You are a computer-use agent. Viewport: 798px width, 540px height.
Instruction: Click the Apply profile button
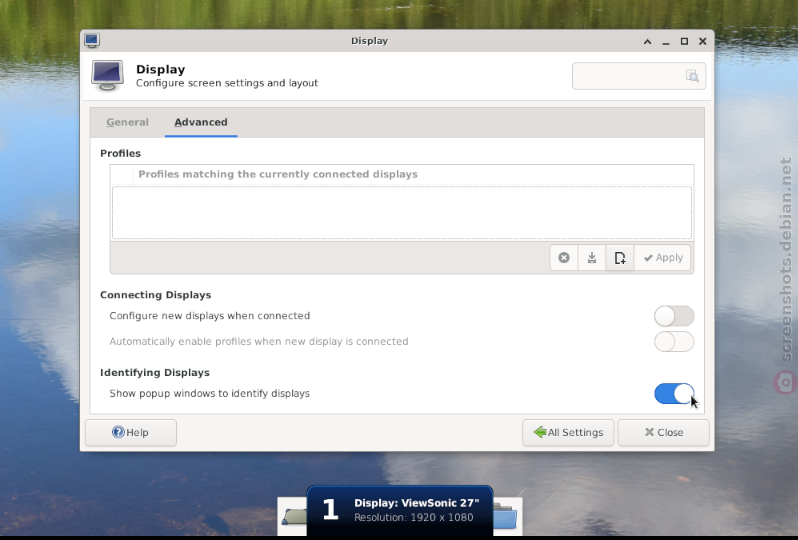663,258
